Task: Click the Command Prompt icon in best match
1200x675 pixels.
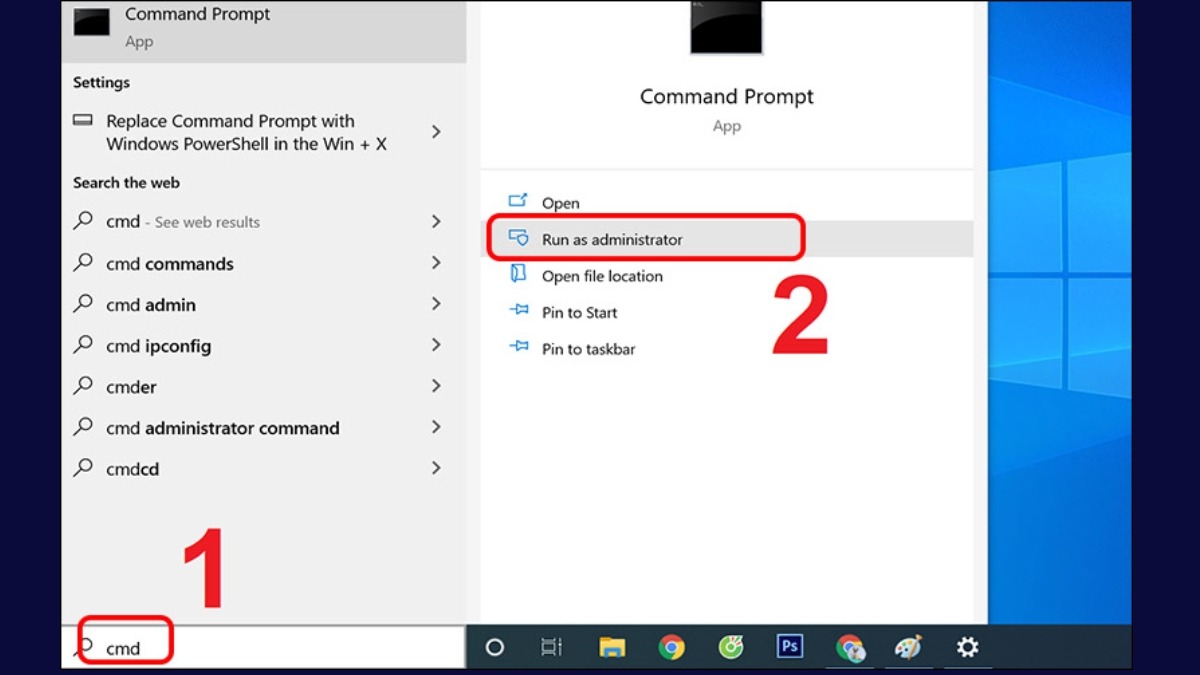Action: click(92, 22)
